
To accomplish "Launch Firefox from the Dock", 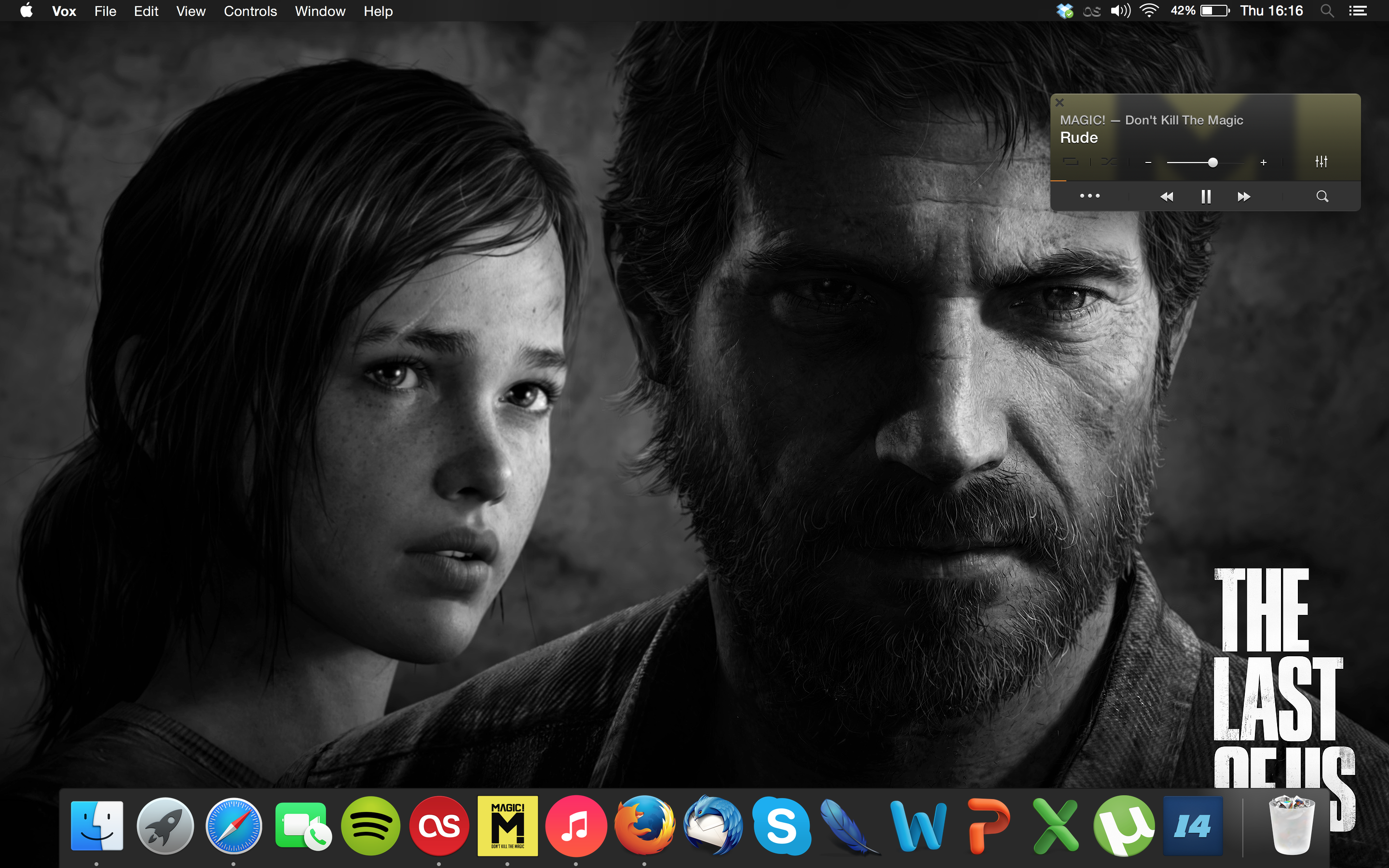I will pyautogui.click(x=644, y=826).
